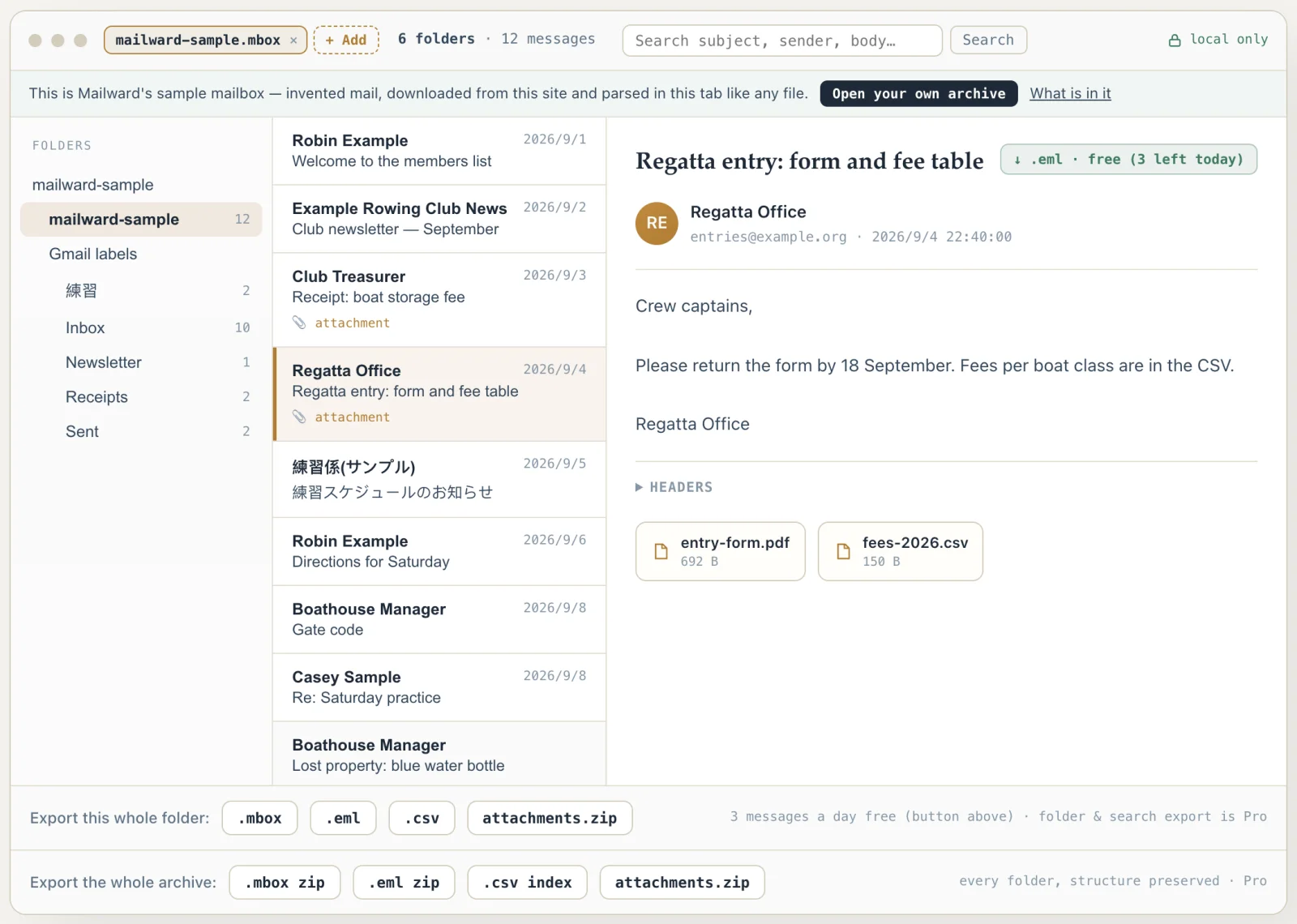Click the Search button
The height and width of the screenshot is (924, 1297).
coord(988,40)
